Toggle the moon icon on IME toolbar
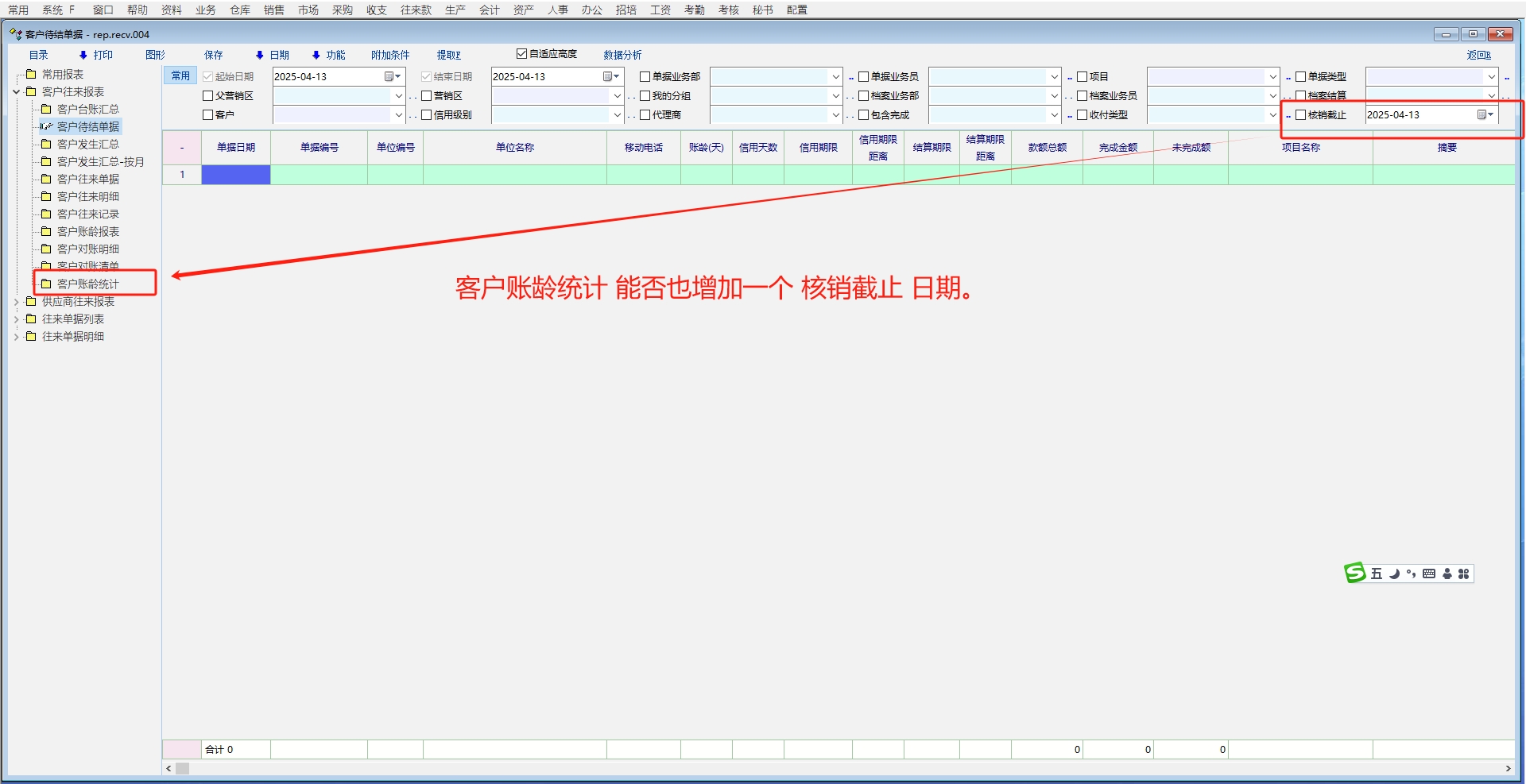This screenshot has height=784, width=1526. pos(1394,574)
